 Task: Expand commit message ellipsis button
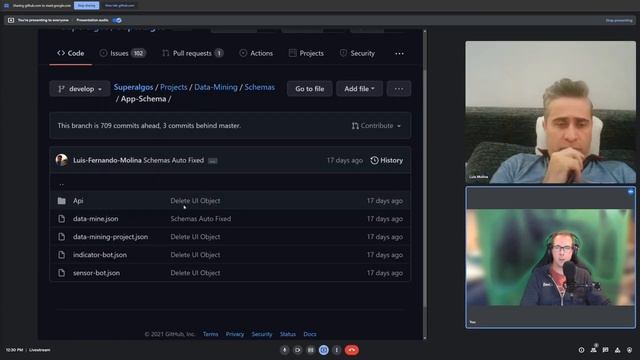coord(213,161)
